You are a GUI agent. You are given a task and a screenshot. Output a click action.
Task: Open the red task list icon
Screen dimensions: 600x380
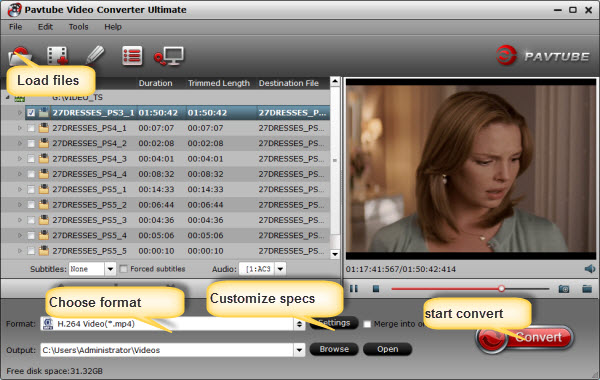pos(132,56)
